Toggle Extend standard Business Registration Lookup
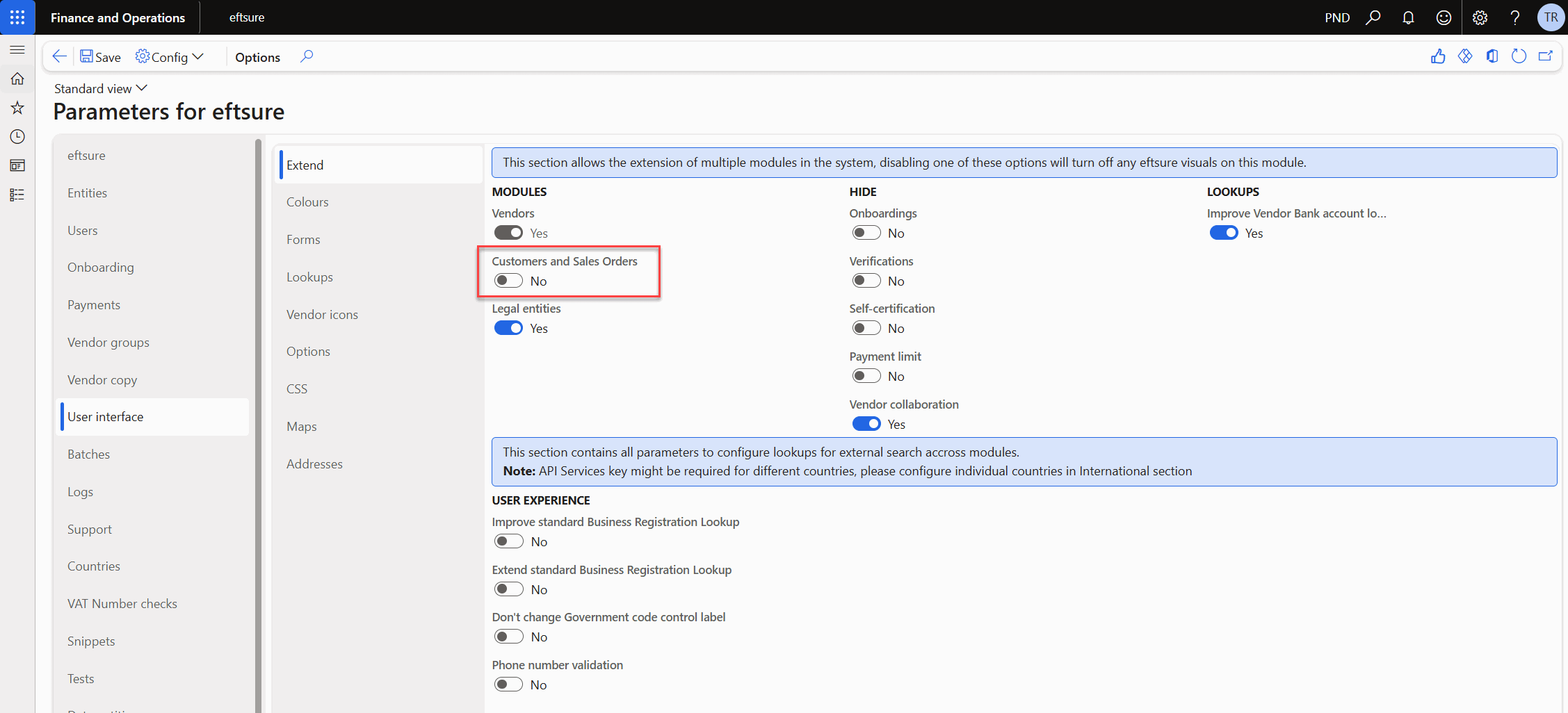The image size is (1568, 713). 508,589
